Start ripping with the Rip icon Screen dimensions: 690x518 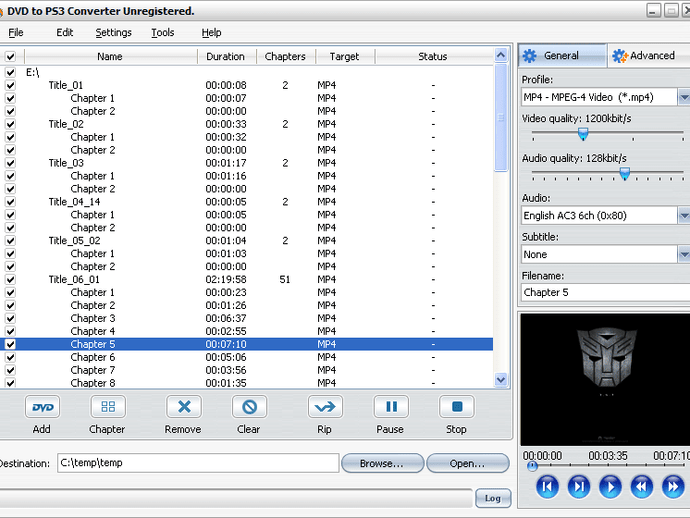point(325,407)
